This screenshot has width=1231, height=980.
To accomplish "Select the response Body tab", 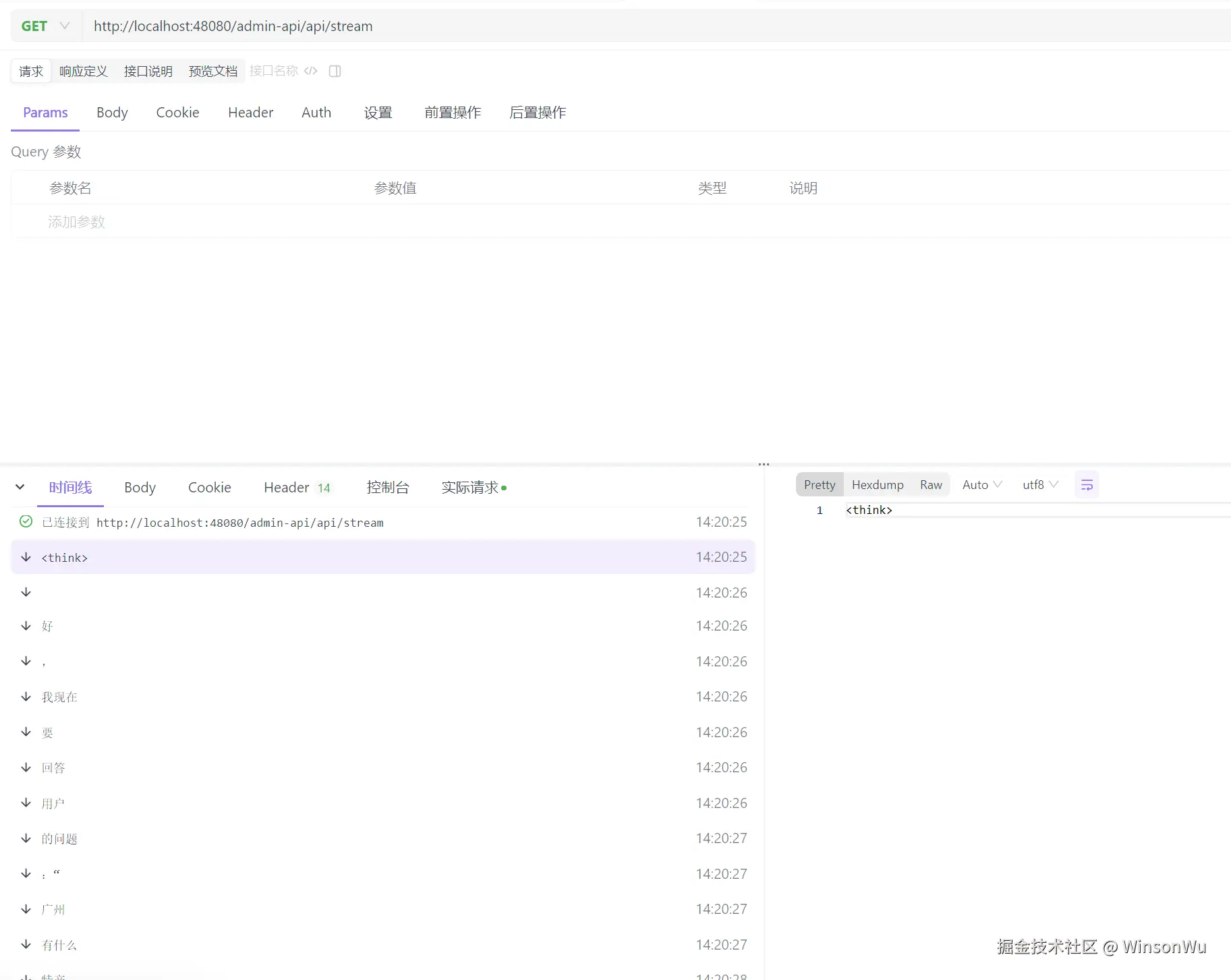I will coord(140,488).
